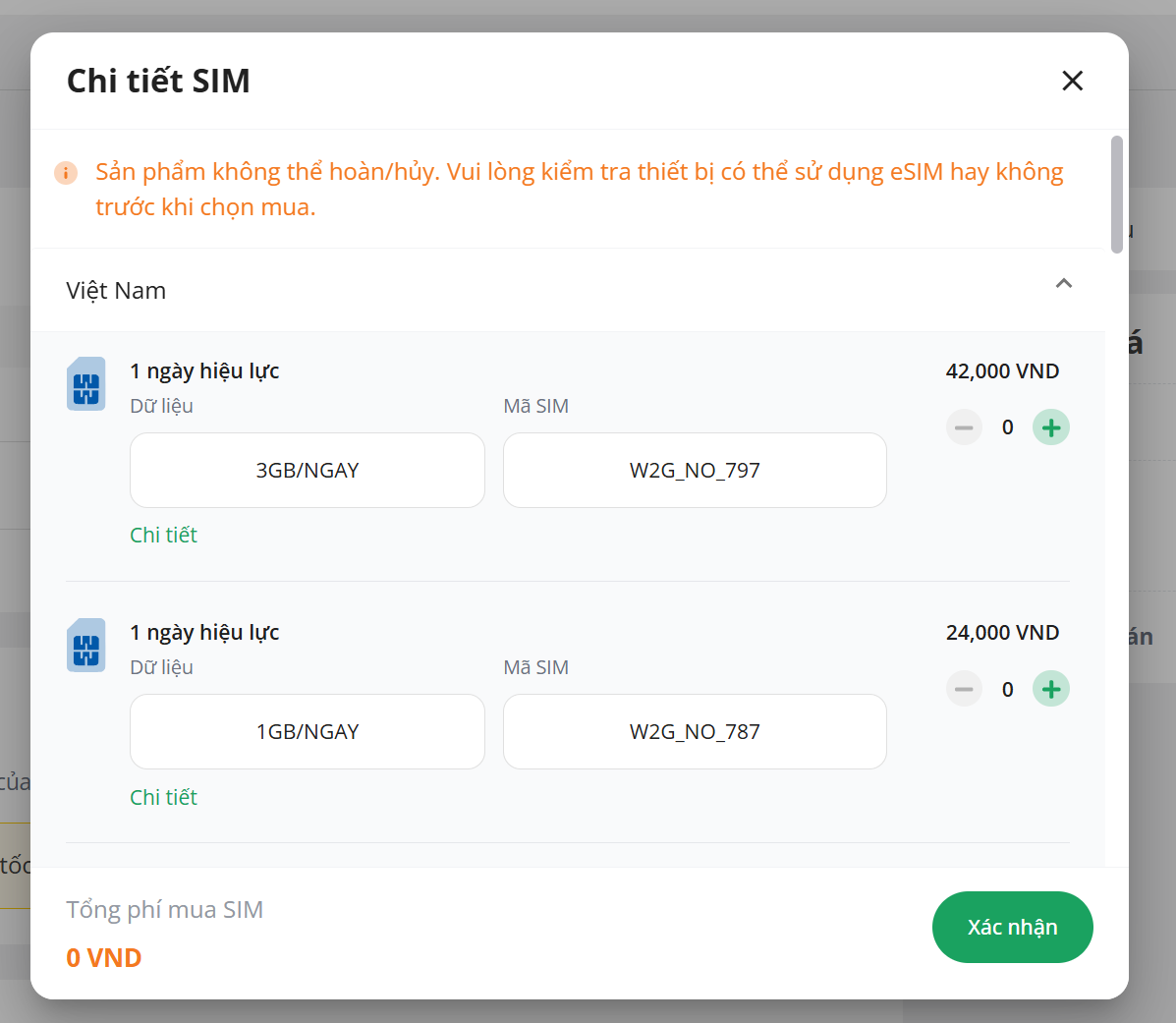The height and width of the screenshot is (1023, 1176).
Task: Click the 0 VND total fee amount
Action: [x=104, y=957]
